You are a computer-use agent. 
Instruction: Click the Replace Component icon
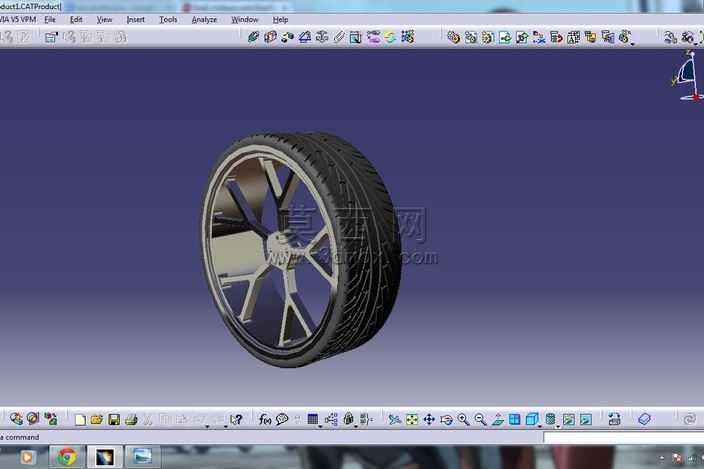(x=539, y=38)
